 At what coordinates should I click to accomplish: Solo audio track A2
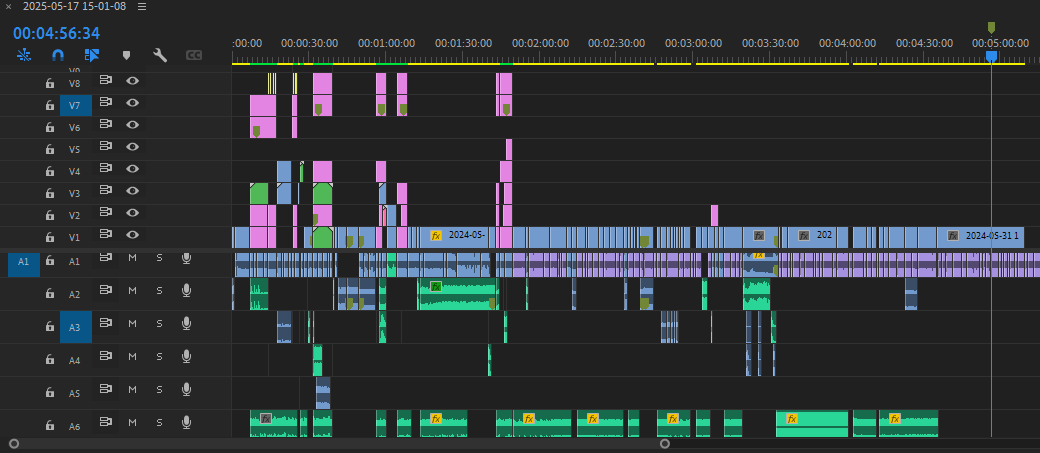(x=159, y=291)
